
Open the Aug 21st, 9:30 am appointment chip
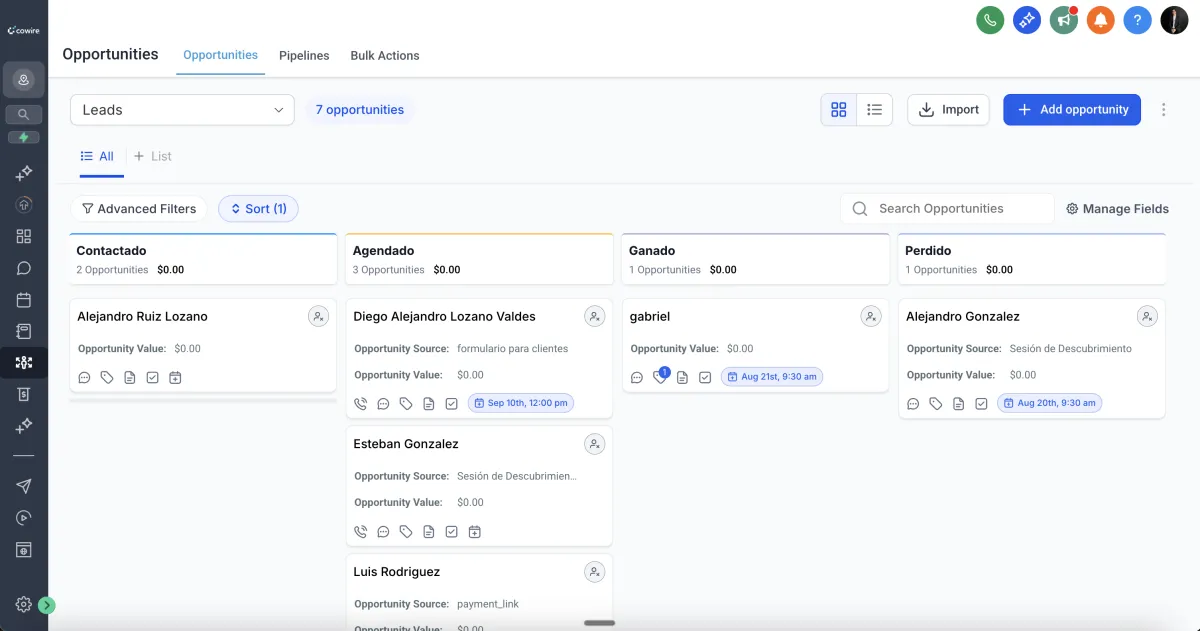click(x=772, y=377)
